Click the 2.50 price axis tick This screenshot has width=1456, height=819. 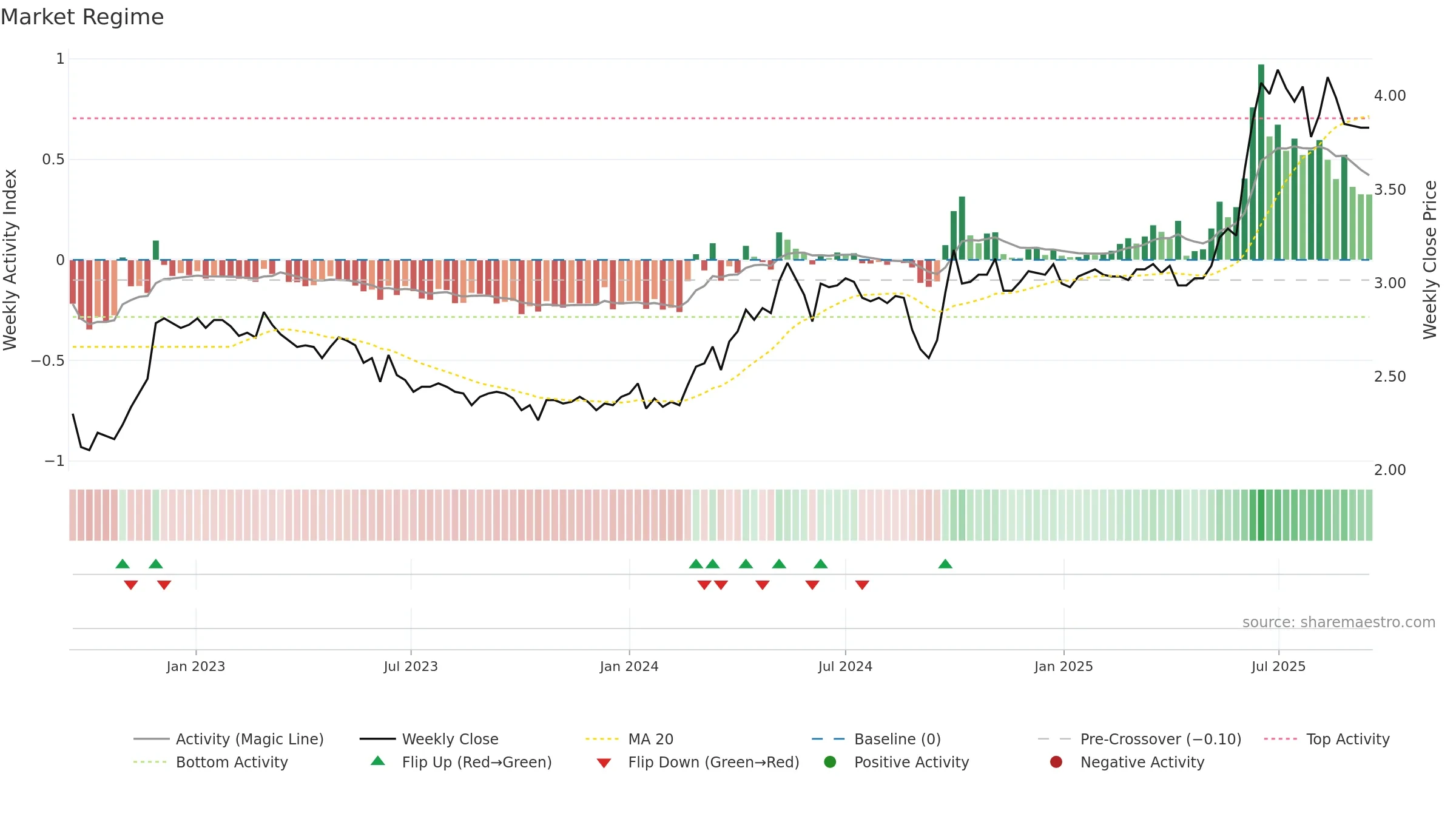(1390, 376)
